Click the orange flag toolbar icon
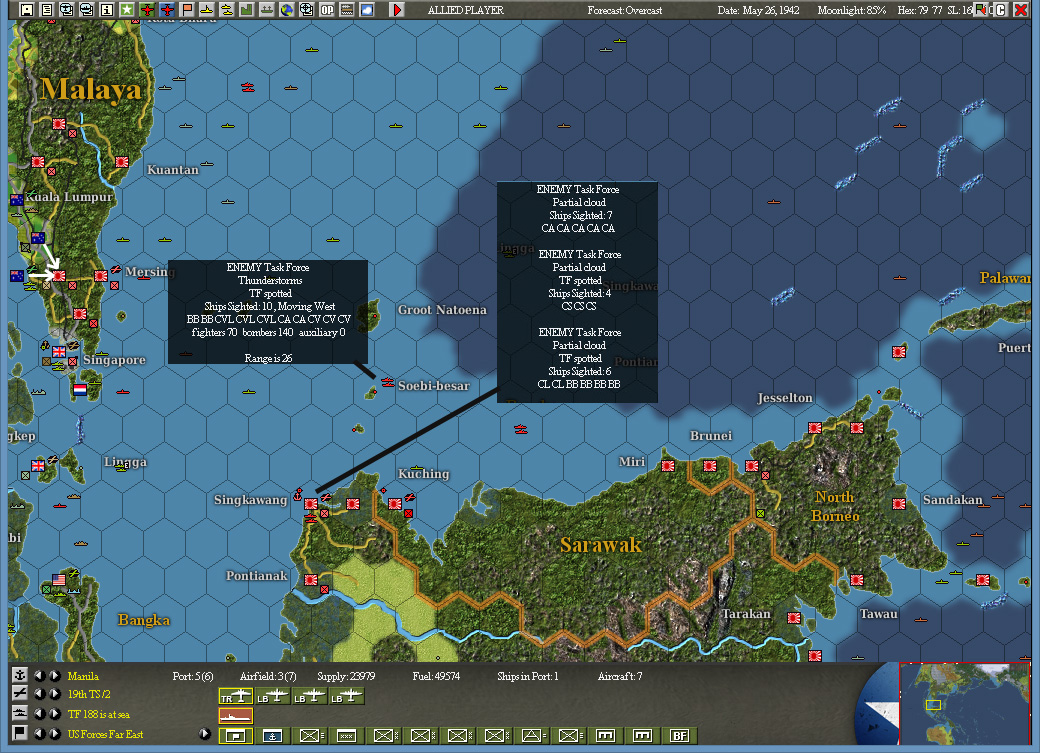The height and width of the screenshot is (753, 1040). (186, 10)
